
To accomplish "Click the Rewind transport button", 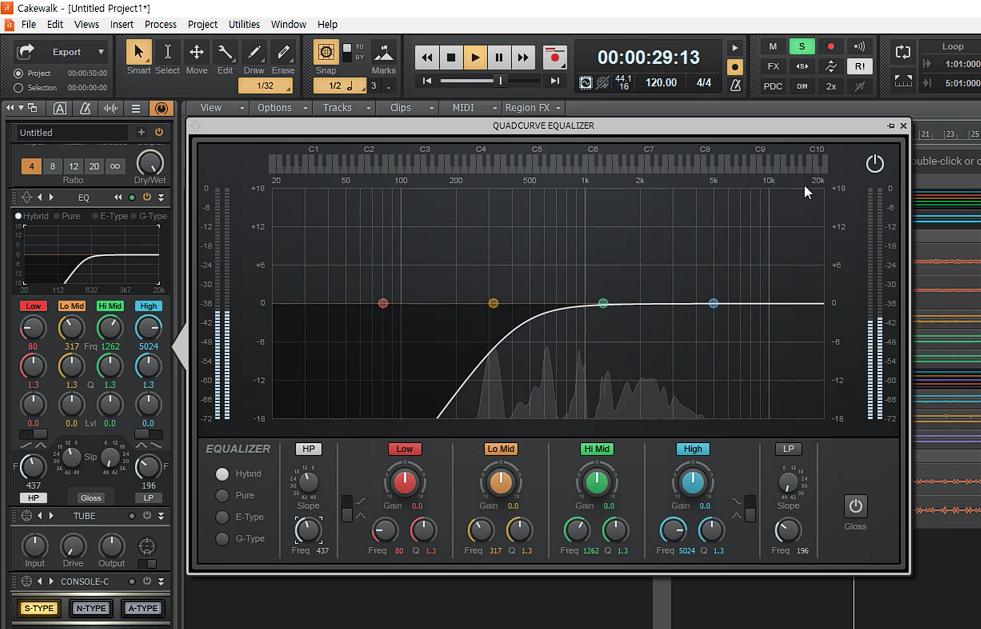I will 427,58.
